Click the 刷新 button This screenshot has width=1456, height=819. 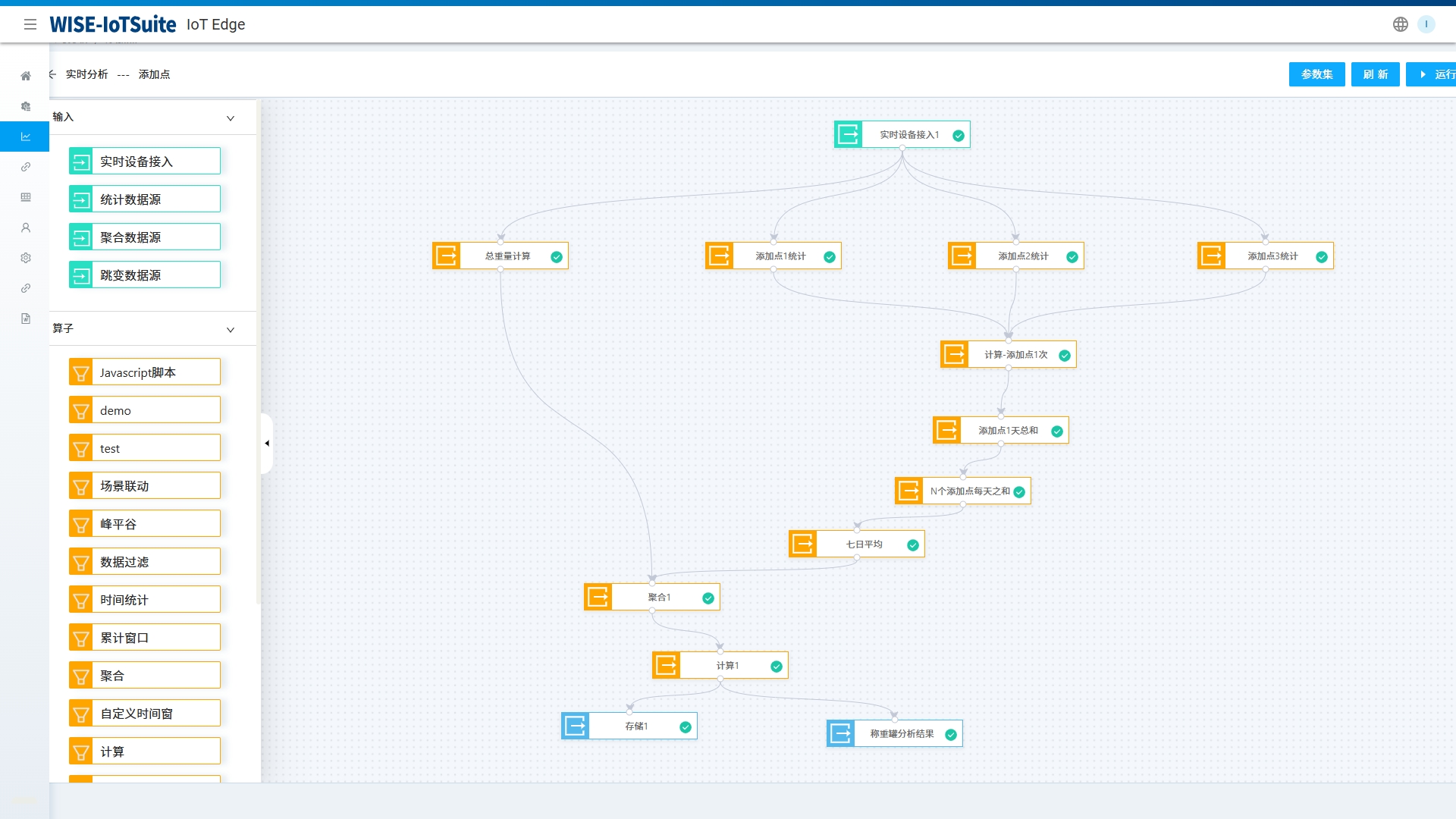coord(1375,74)
